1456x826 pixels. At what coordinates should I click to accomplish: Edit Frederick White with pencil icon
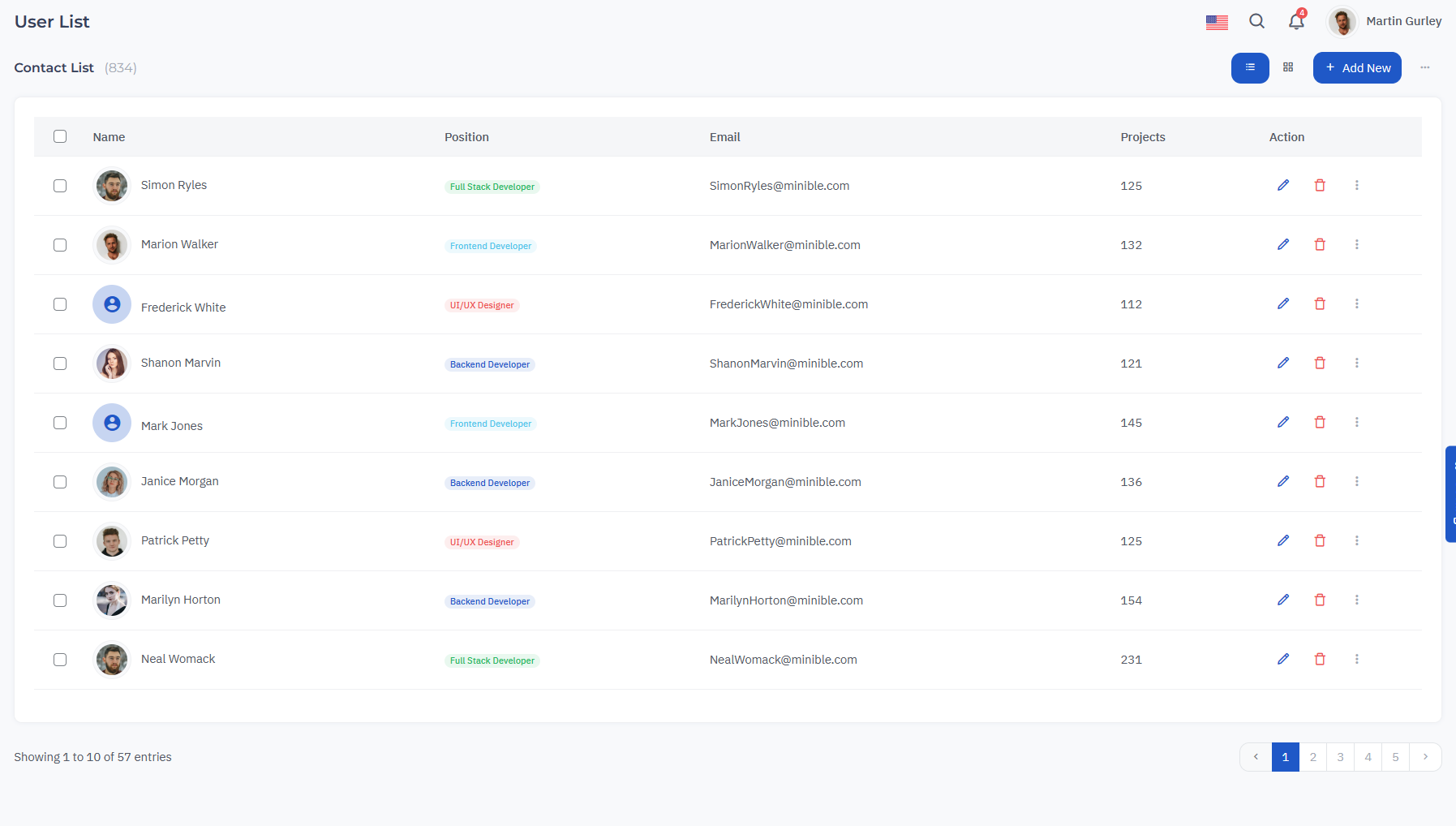(1283, 303)
